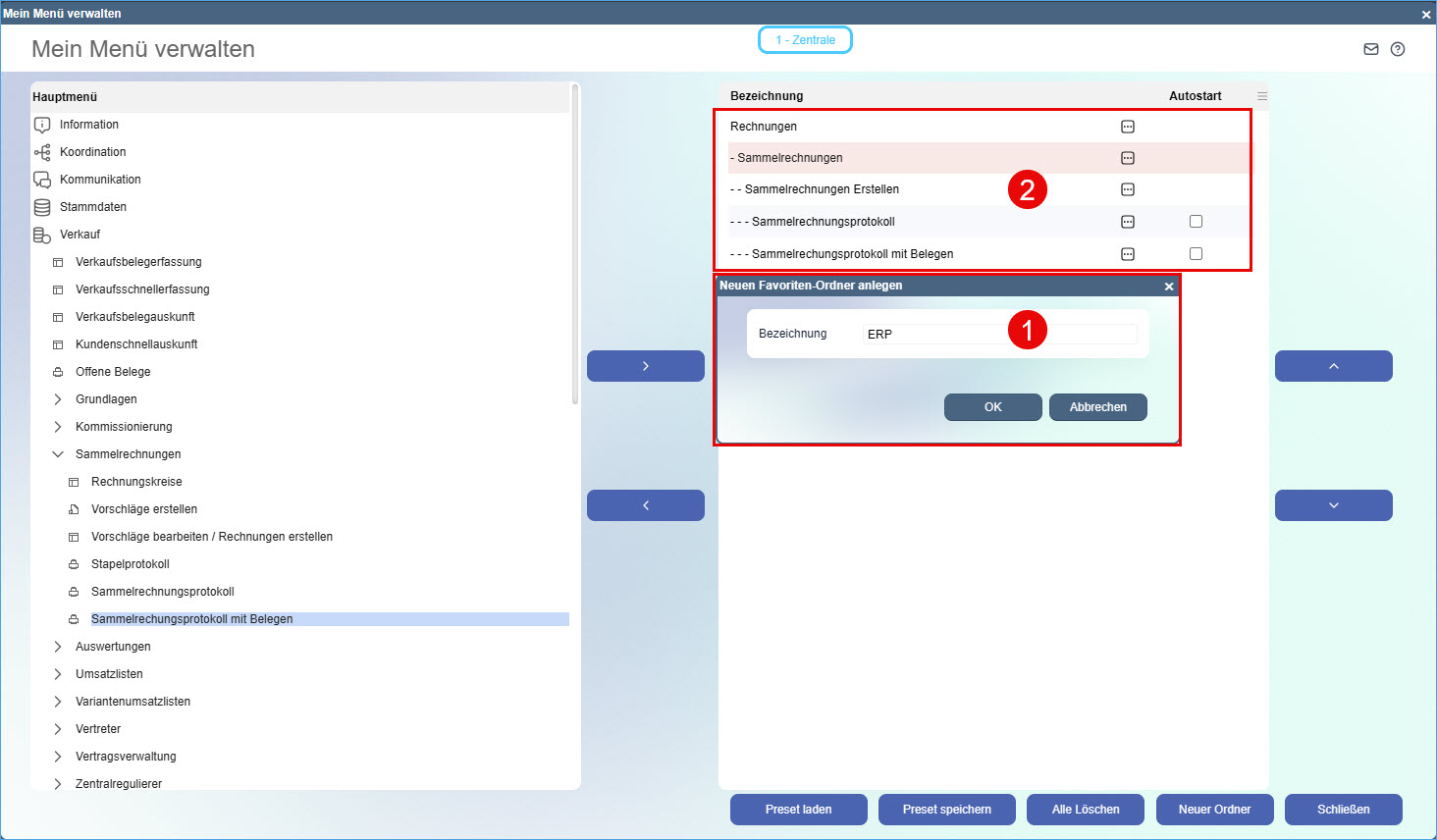Image resolution: width=1437 pixels, height=840 pixels.
Task: Expand the Umsatzlisten tree node
Action: pyautogui.click(x=58, y=674)
